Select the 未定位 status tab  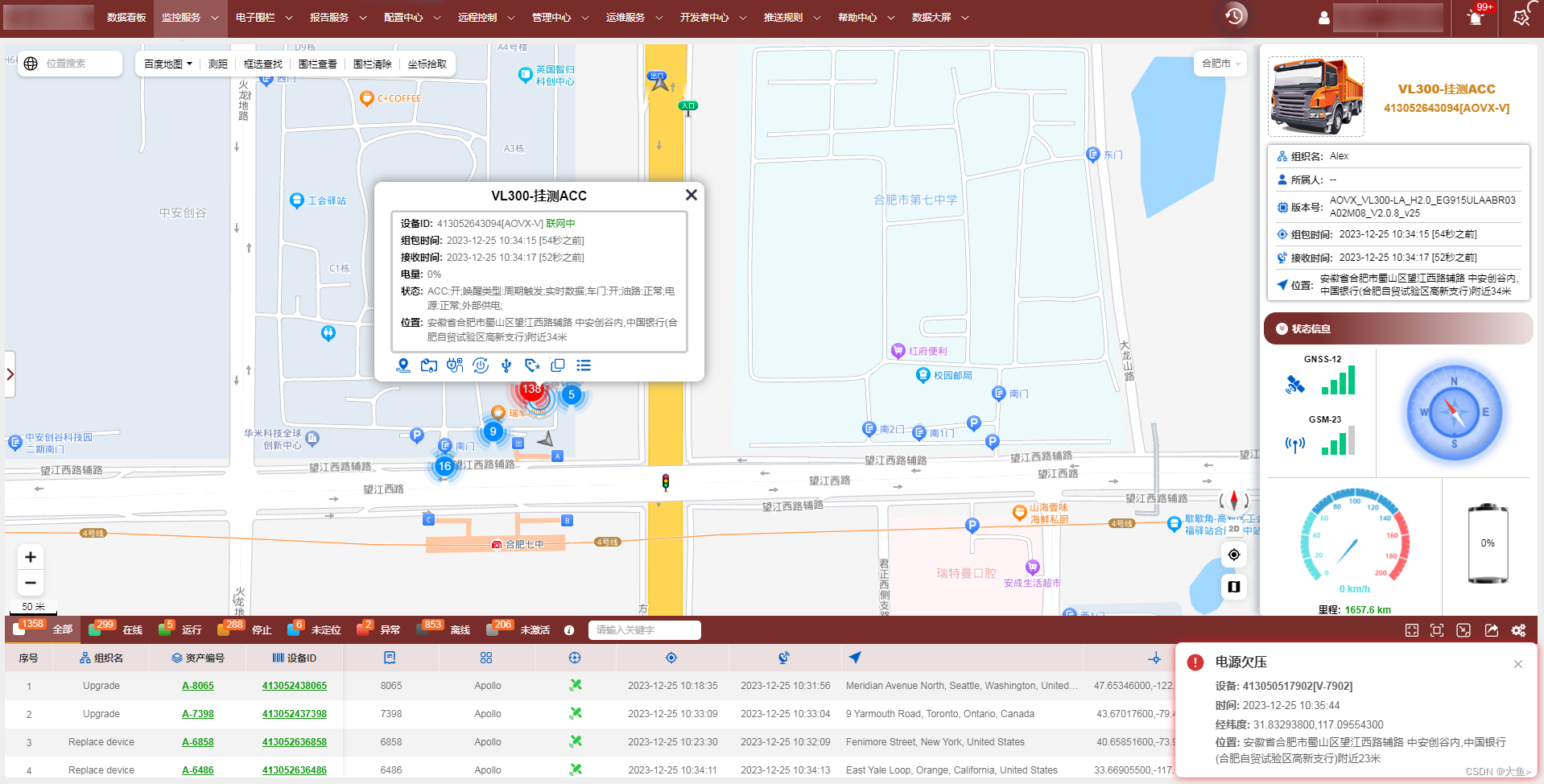pos(315,629)
